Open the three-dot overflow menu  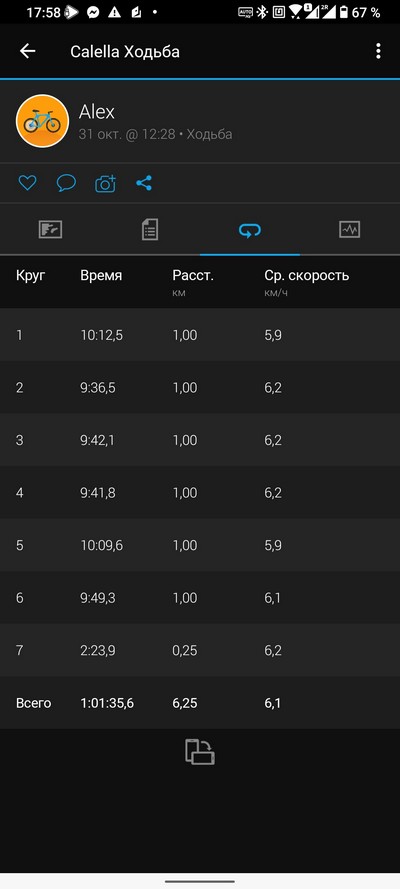point(378,51)
